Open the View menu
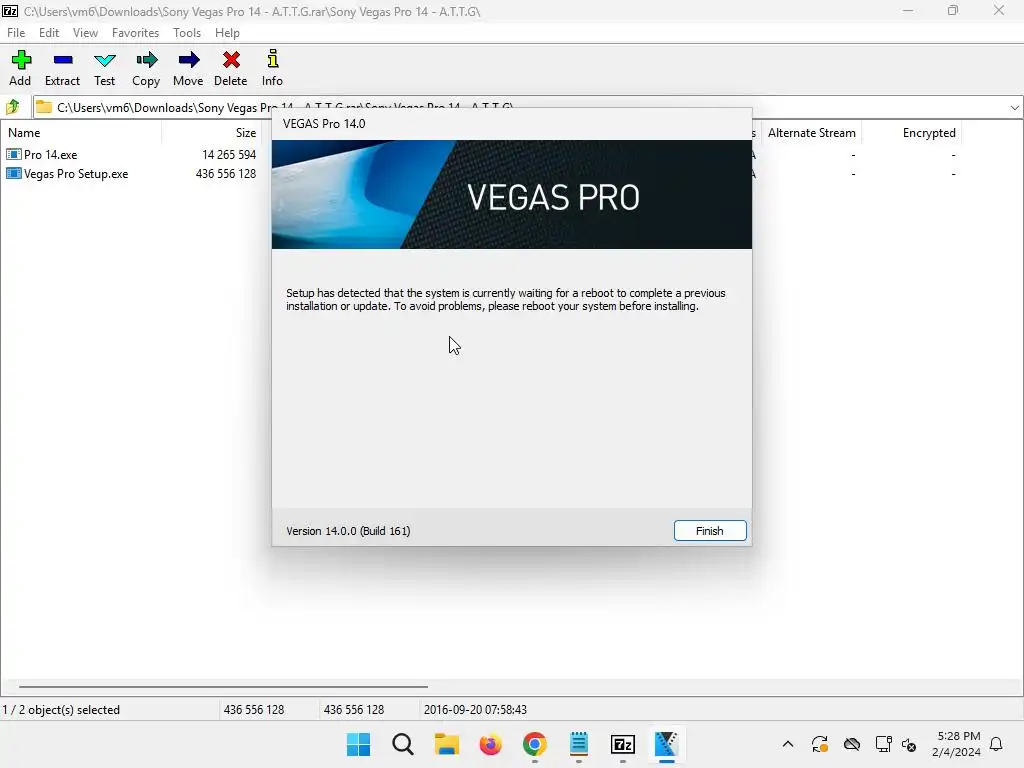 coord(85,33)
